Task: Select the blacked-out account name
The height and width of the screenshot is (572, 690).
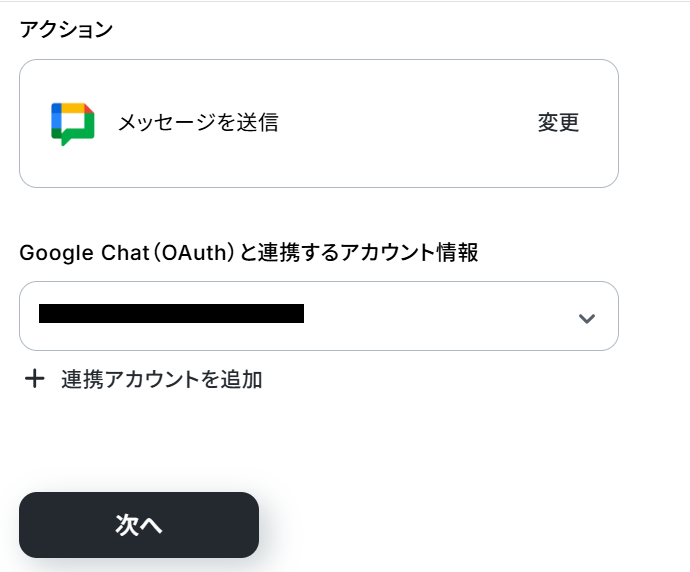Action: pyautogui.click(x=171, y=314)
